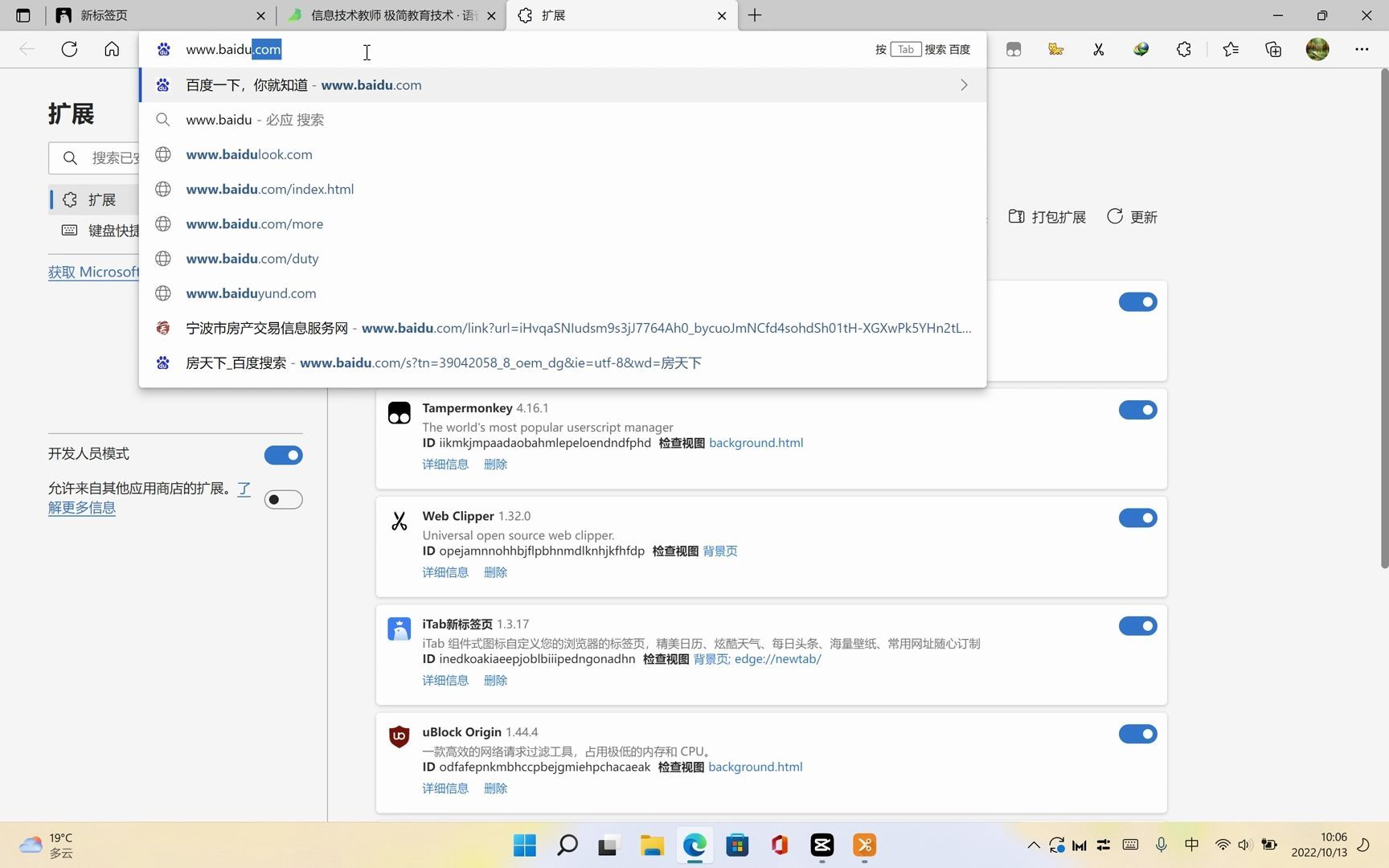Click the globe extension toolbar icon
Viewport: 1389px width, 868px height.
[x=1141, y=49]
